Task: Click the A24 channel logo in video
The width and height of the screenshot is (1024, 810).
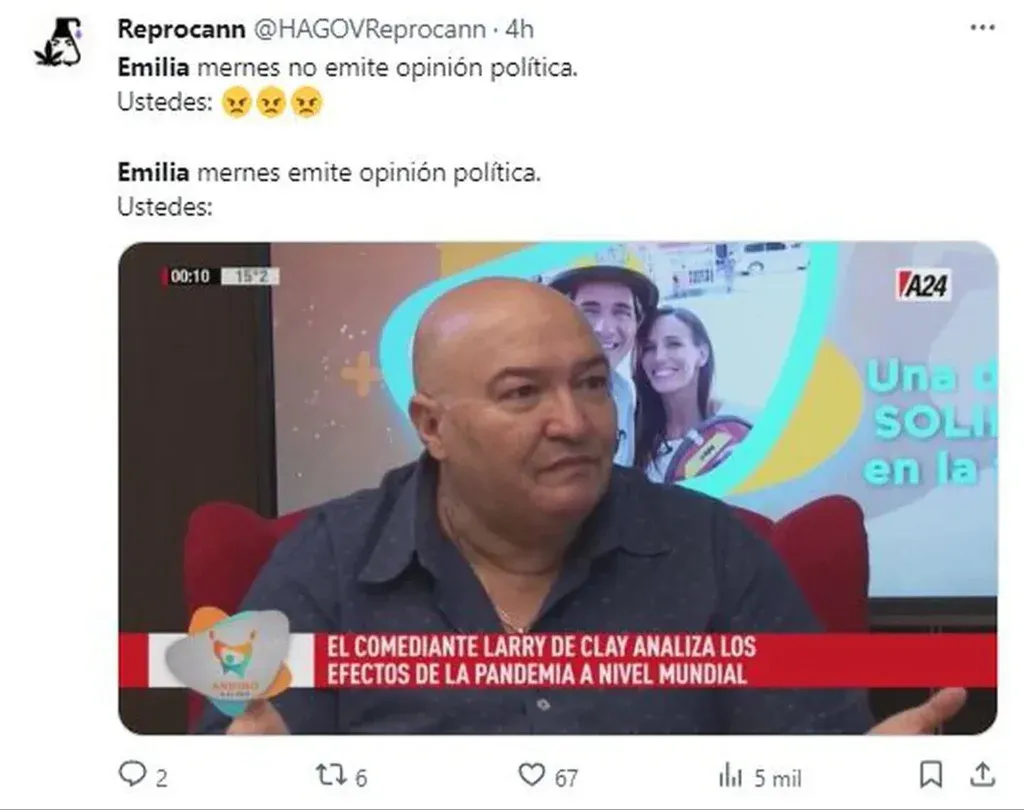Action: 924,285
